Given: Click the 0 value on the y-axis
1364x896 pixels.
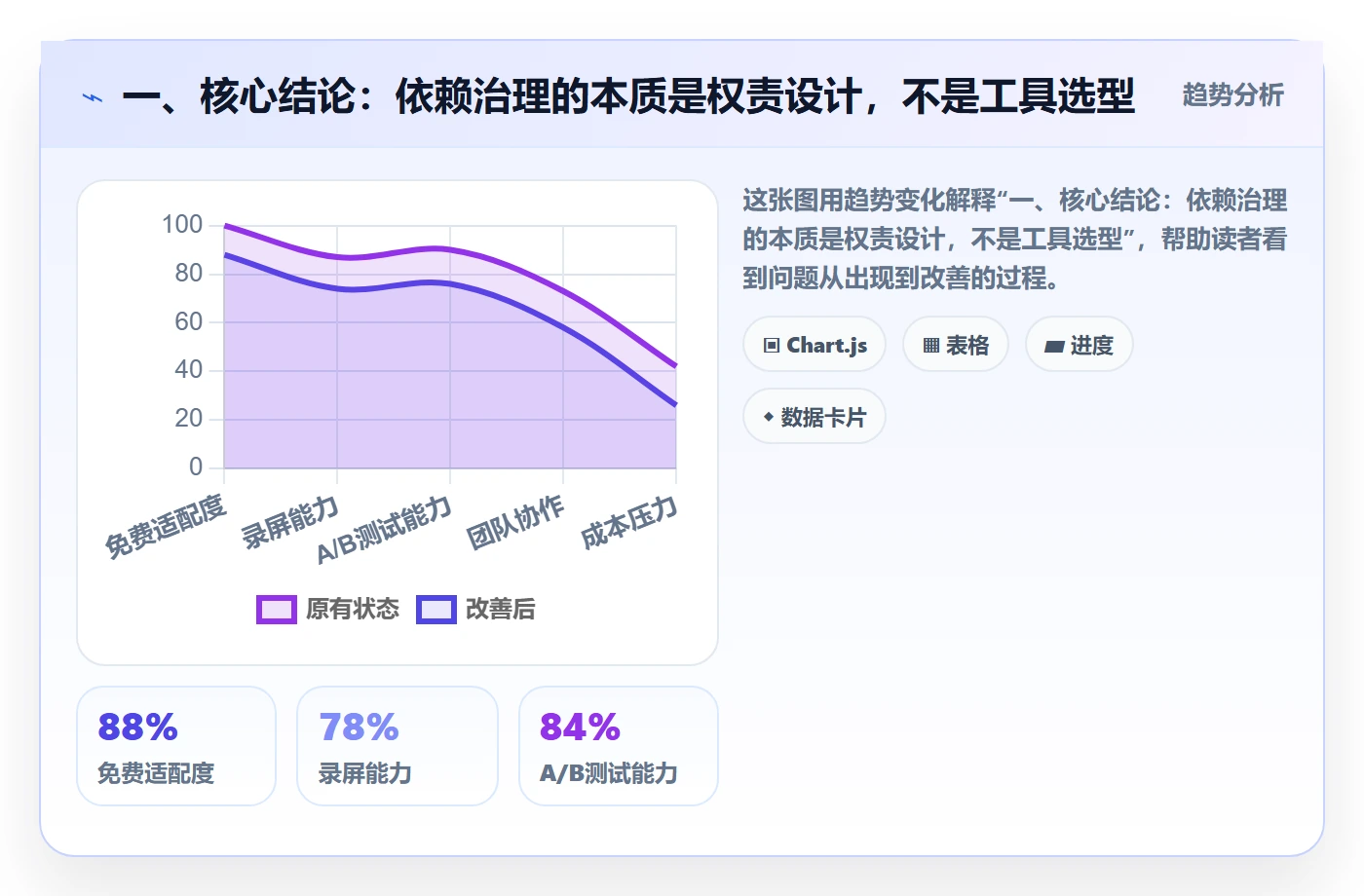Looking at the screenshot, I should coord(196,467).
